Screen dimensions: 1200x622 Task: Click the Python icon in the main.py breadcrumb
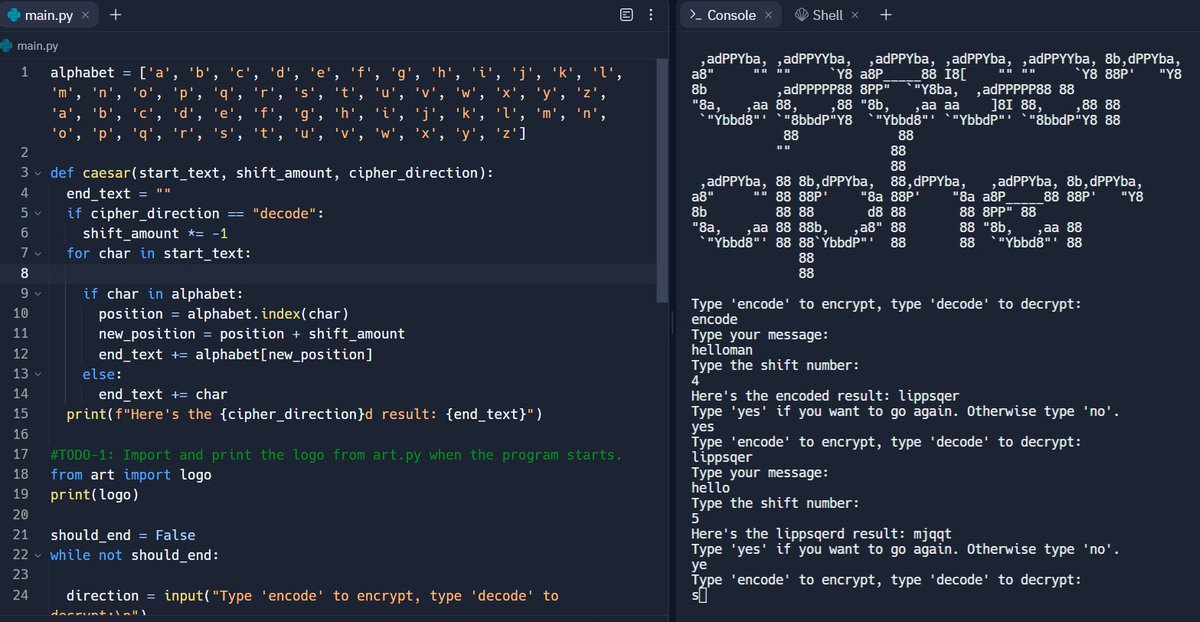[6, 46]
